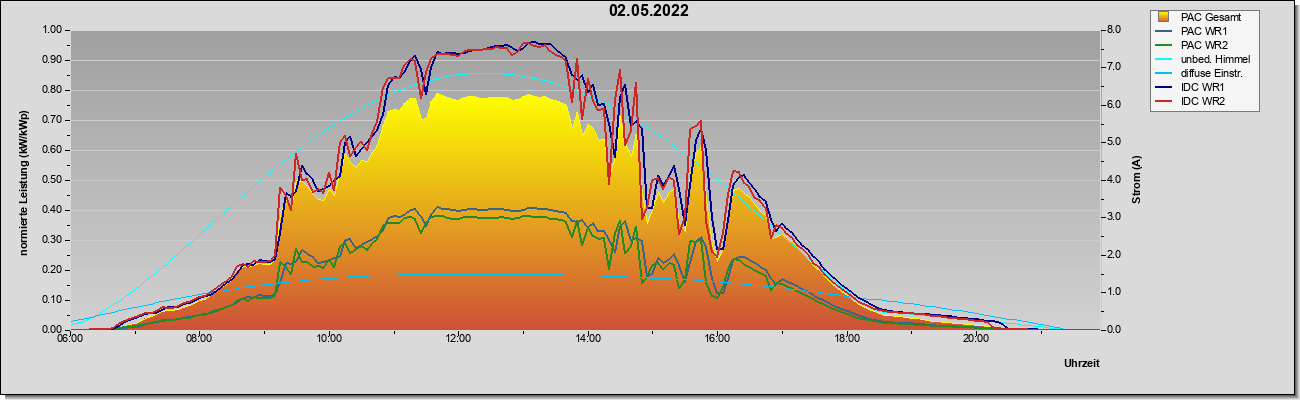Select the IDC WR2 legend entry
1300x400 pixels.
point(1195,102)
